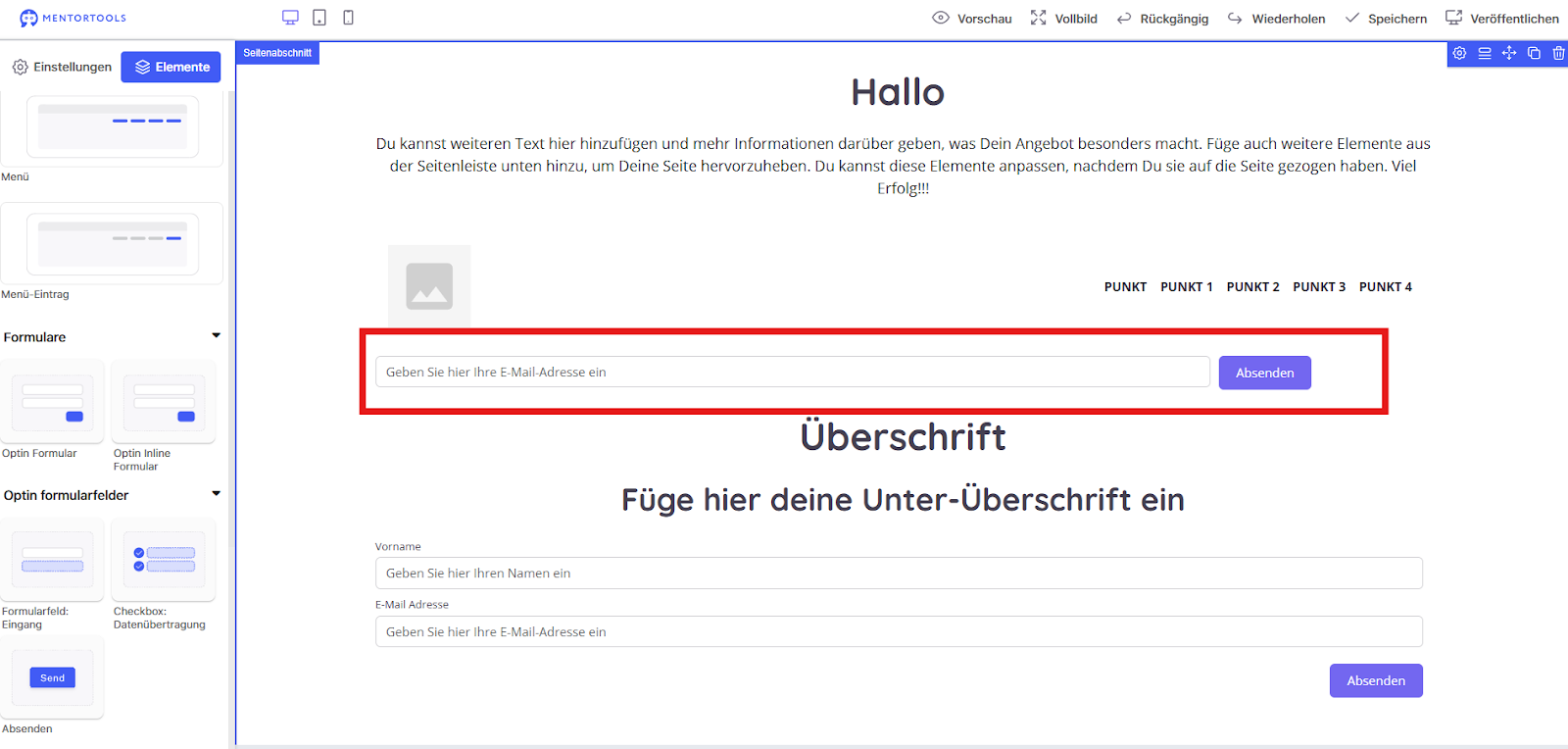This screenshot has width=1568, height=749.
Task: Click PUNKT 1 menu item
Action: pyautogui.click(x=1187, y=287)
